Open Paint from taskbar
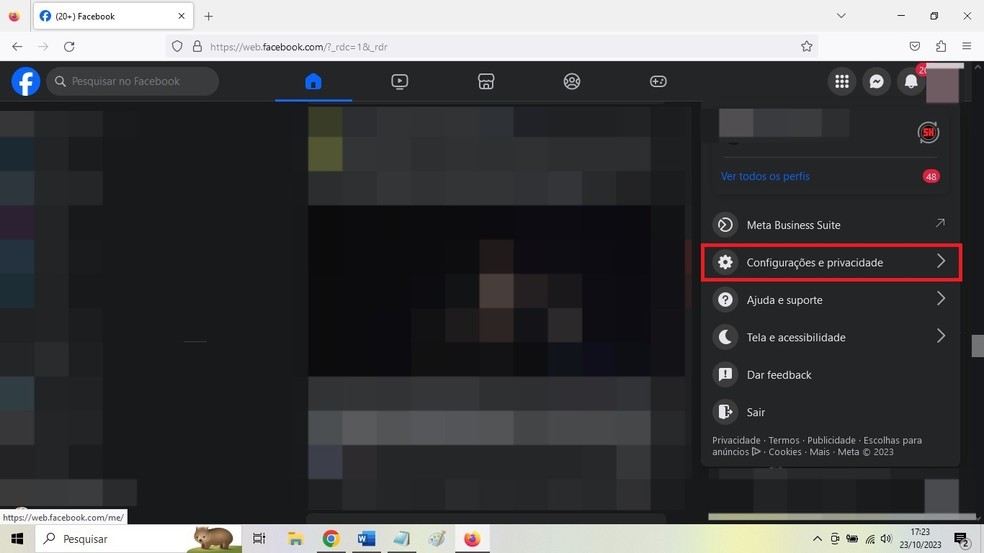Image resolution: width=984 pixels, height=553 pixels. (x=437, y=539)
